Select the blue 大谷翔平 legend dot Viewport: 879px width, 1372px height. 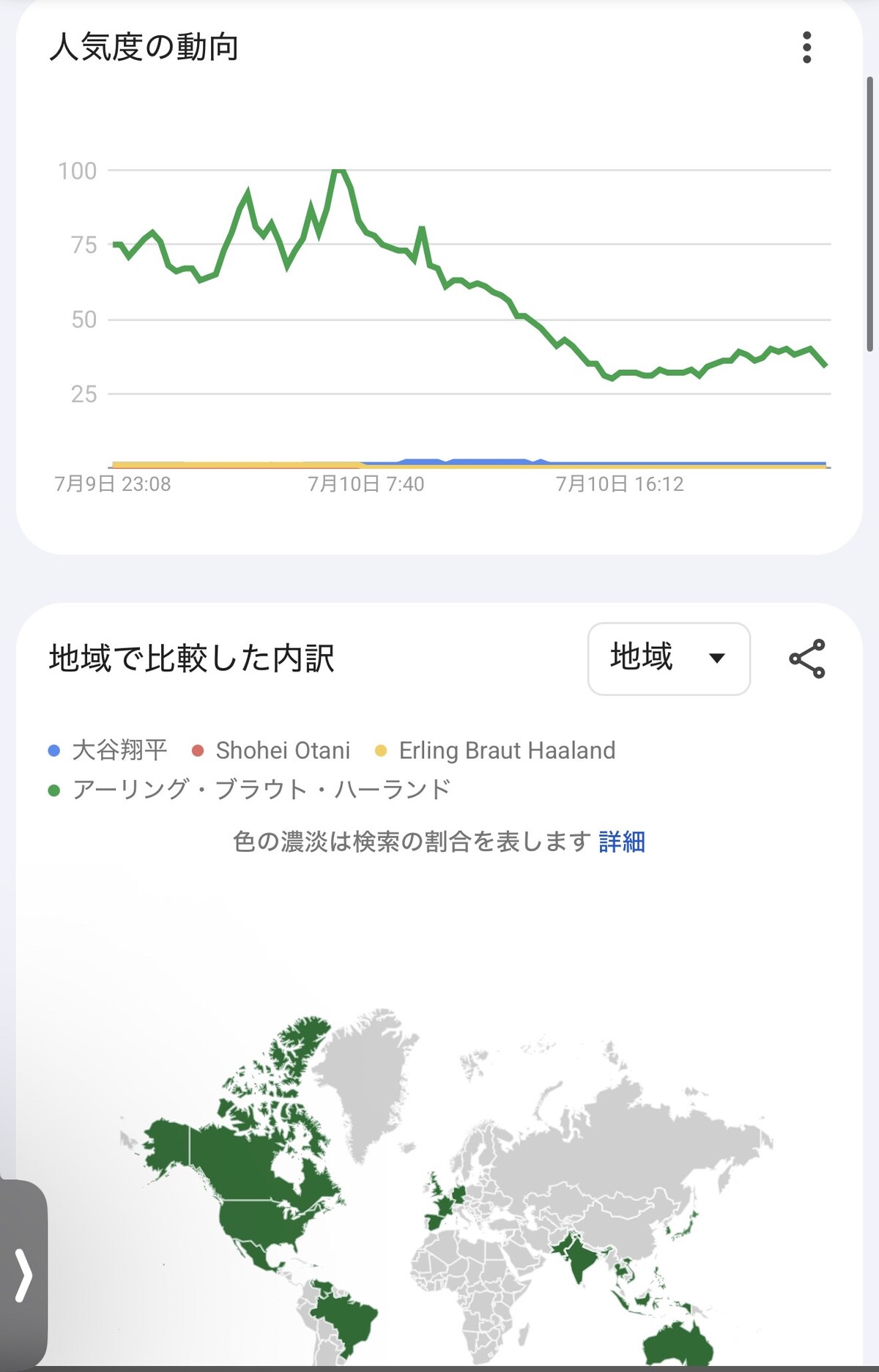tap(53, 750)
